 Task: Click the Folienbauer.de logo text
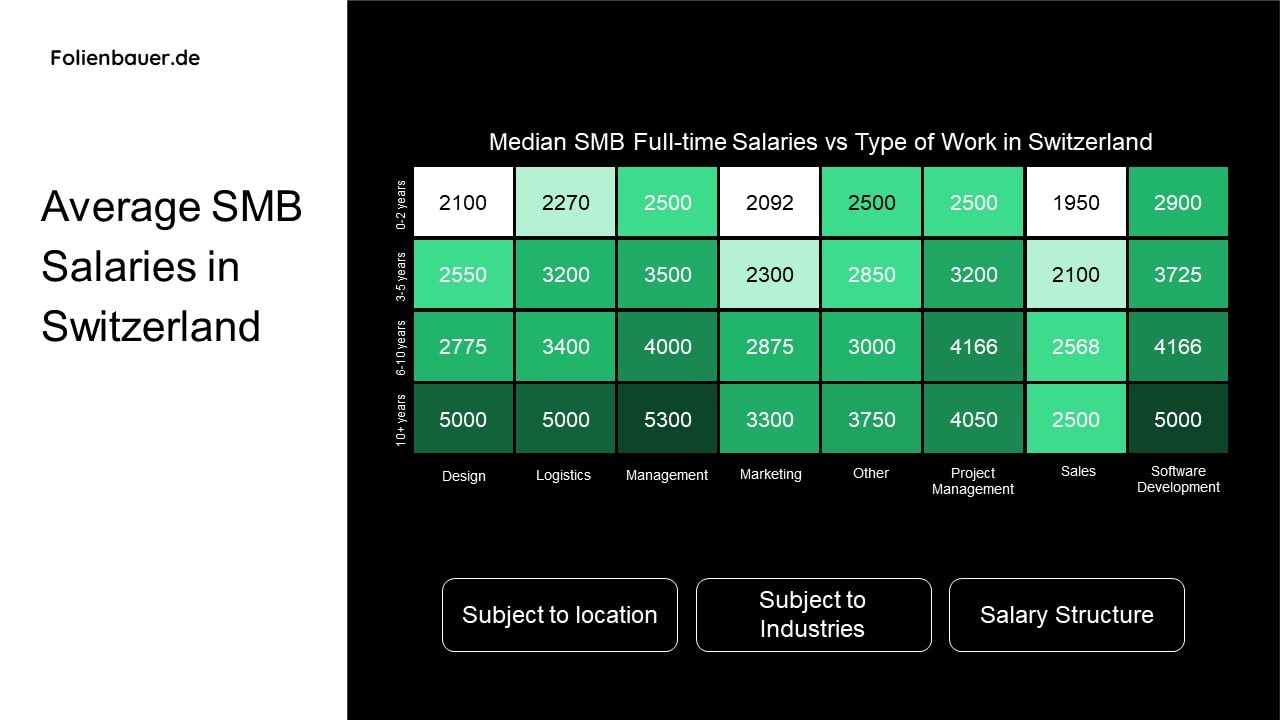125,58
